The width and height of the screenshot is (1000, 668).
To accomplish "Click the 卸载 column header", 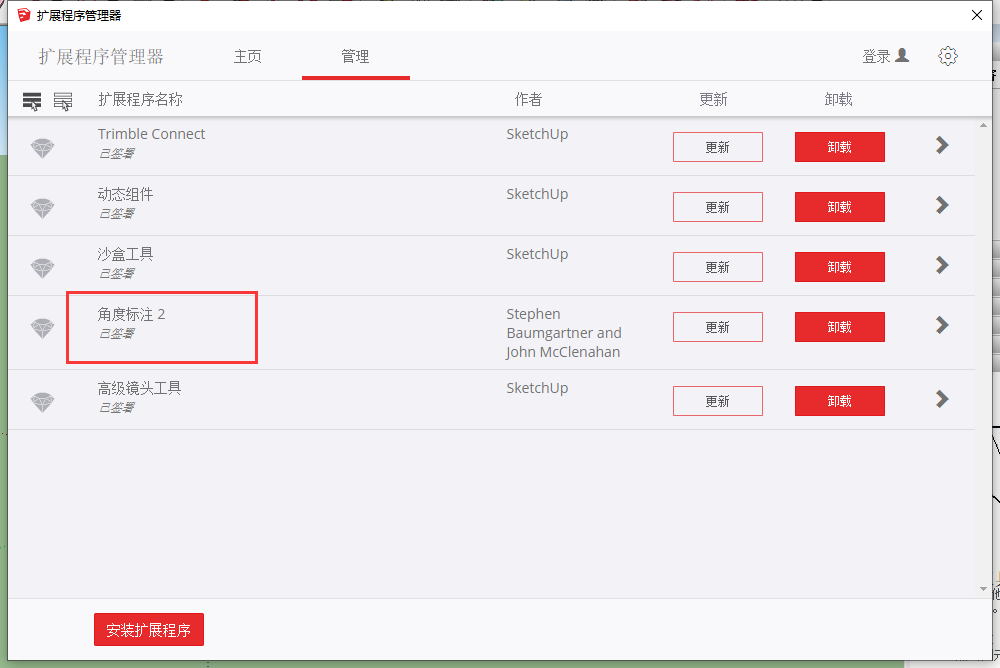I will coord(838,100).
